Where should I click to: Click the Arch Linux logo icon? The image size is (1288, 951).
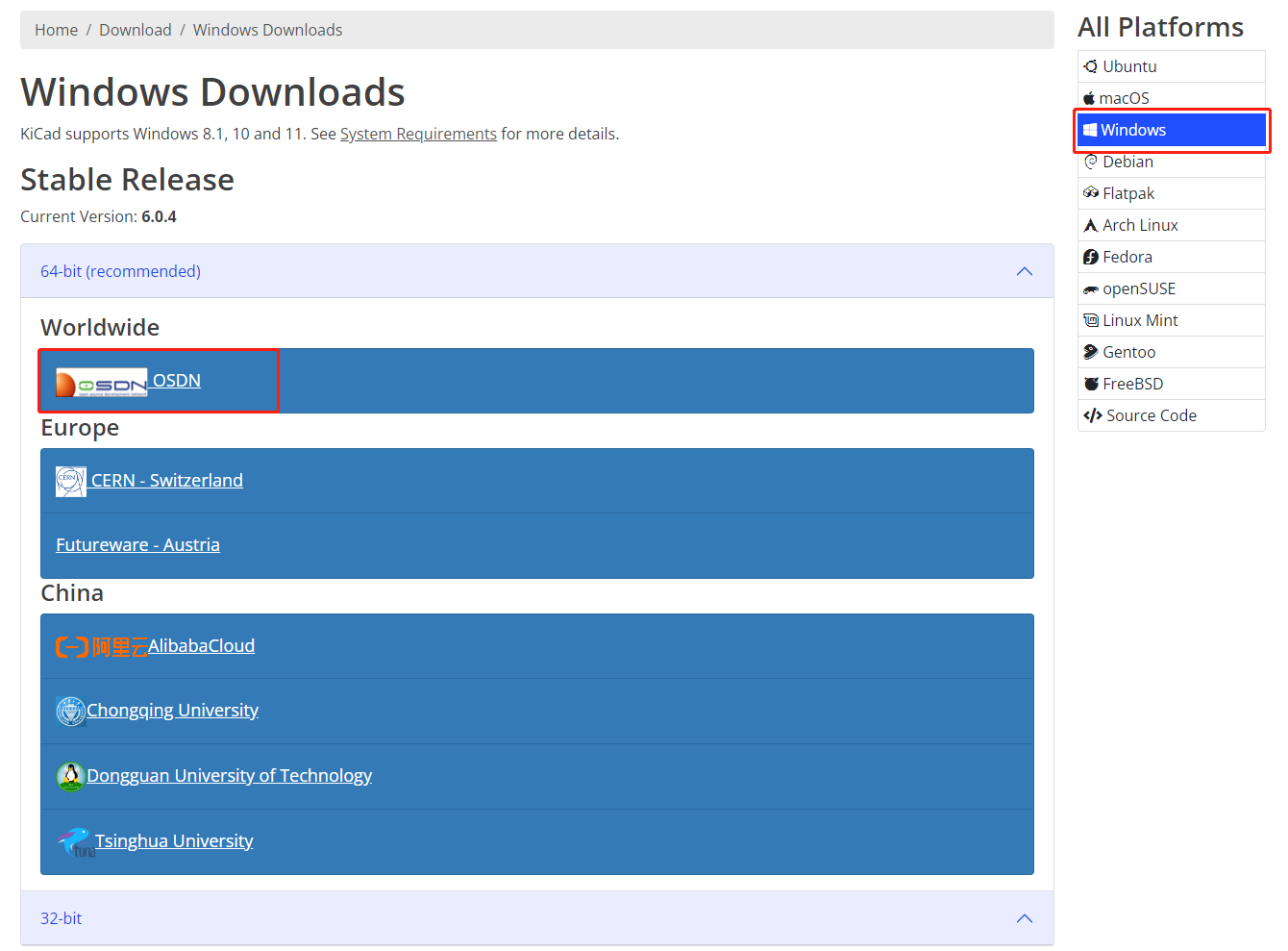click(x=1090, y=225)
